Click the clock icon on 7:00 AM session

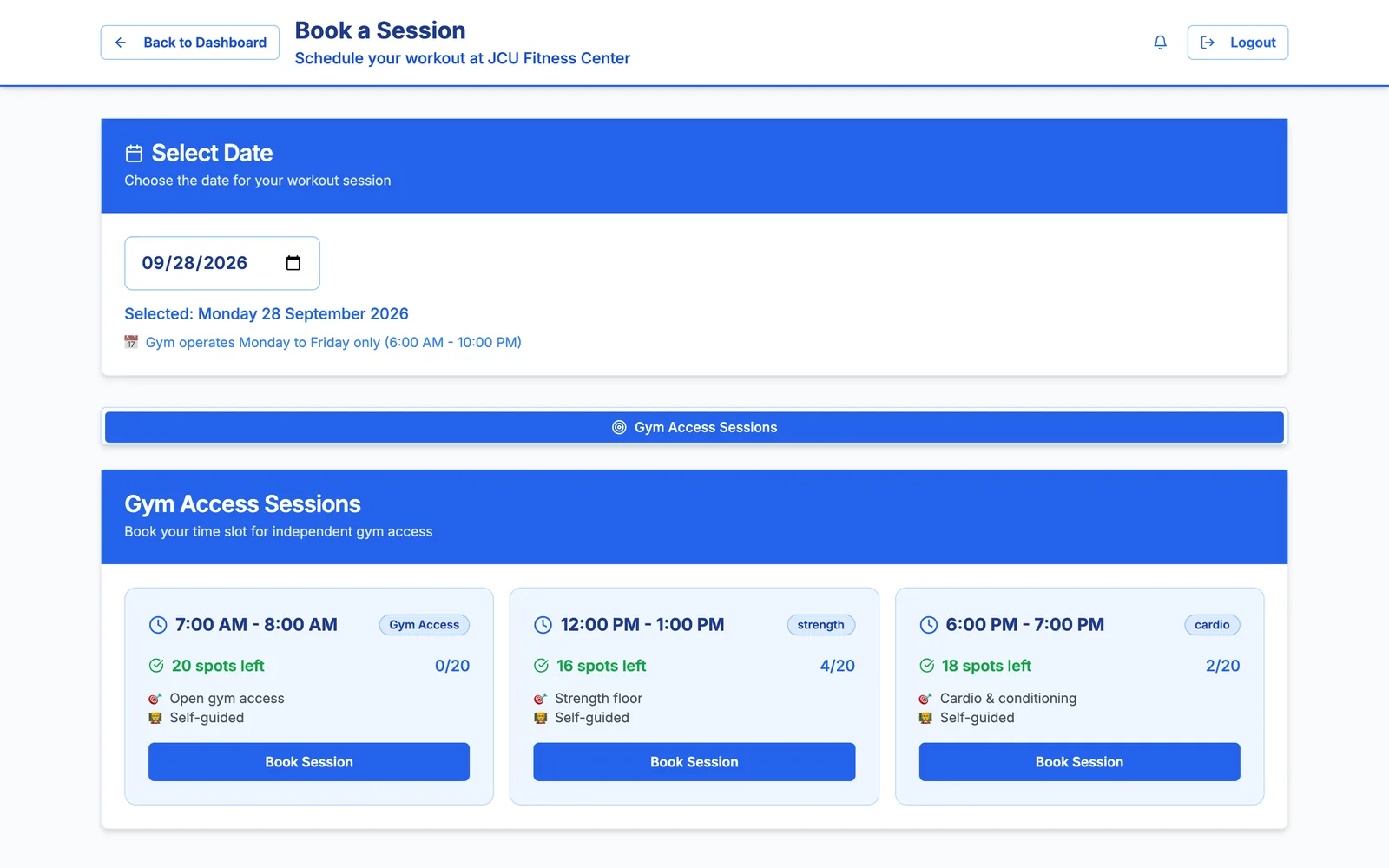point(158,625)
